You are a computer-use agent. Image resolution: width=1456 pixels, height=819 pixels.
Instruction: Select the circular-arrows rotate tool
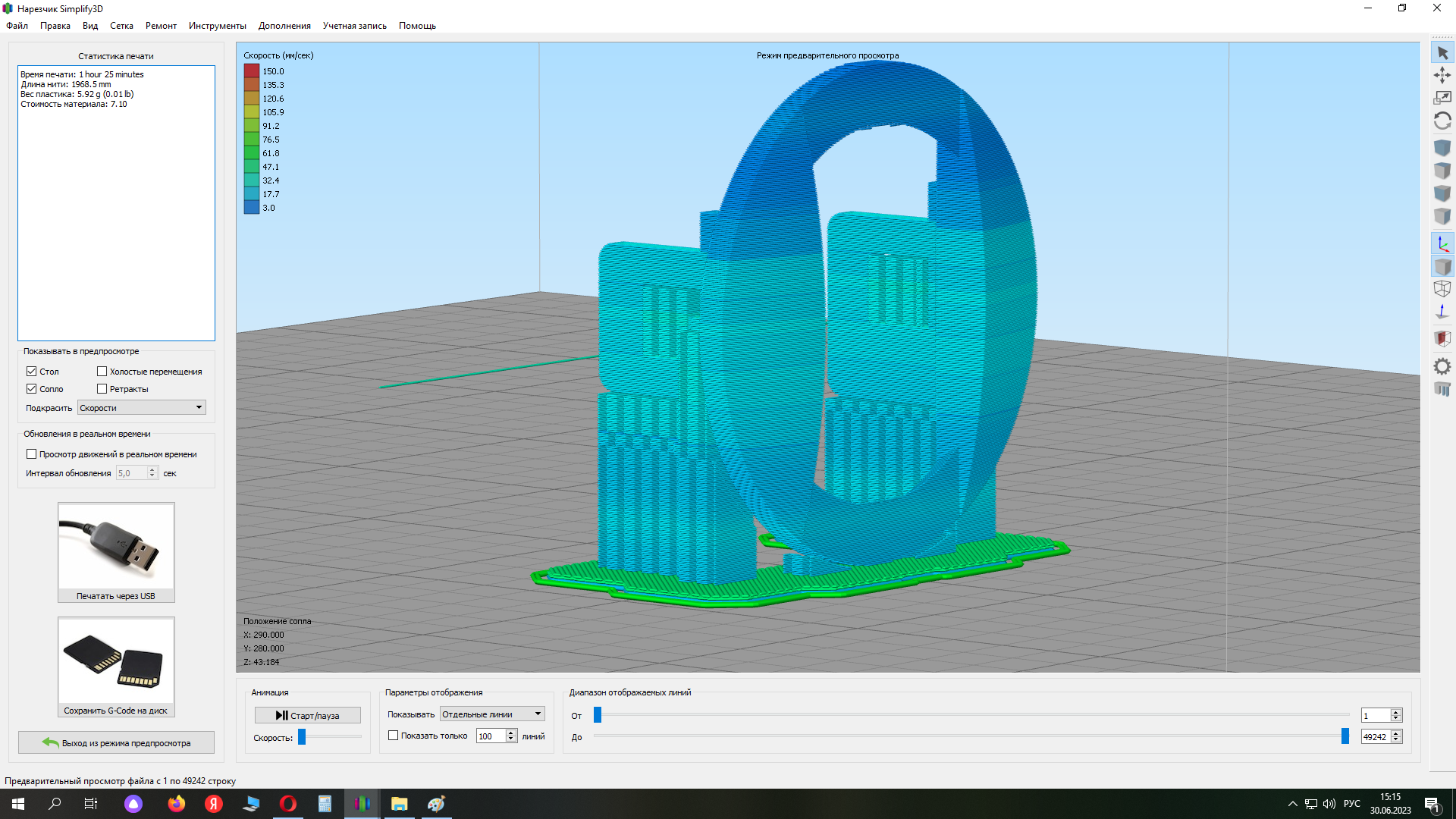pyautogui.click(x=1442, y=121)
